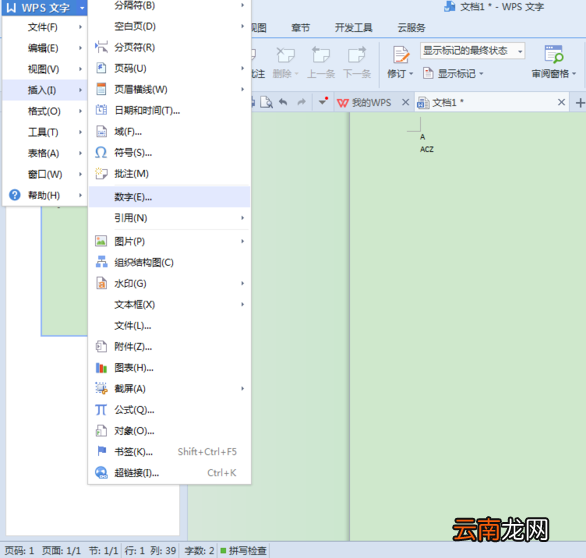
Task: Open the 格式(O) menu
Action: [x=45, y=111]
